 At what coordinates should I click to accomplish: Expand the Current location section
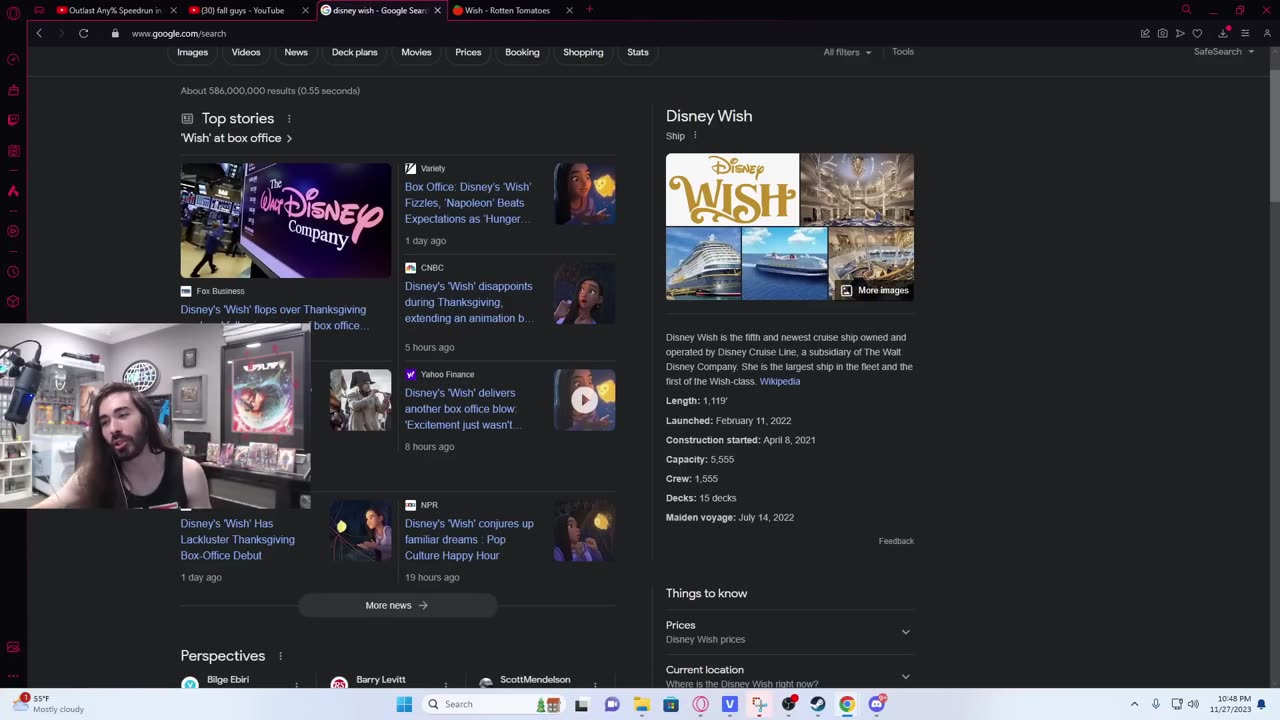tap(790, 676)
